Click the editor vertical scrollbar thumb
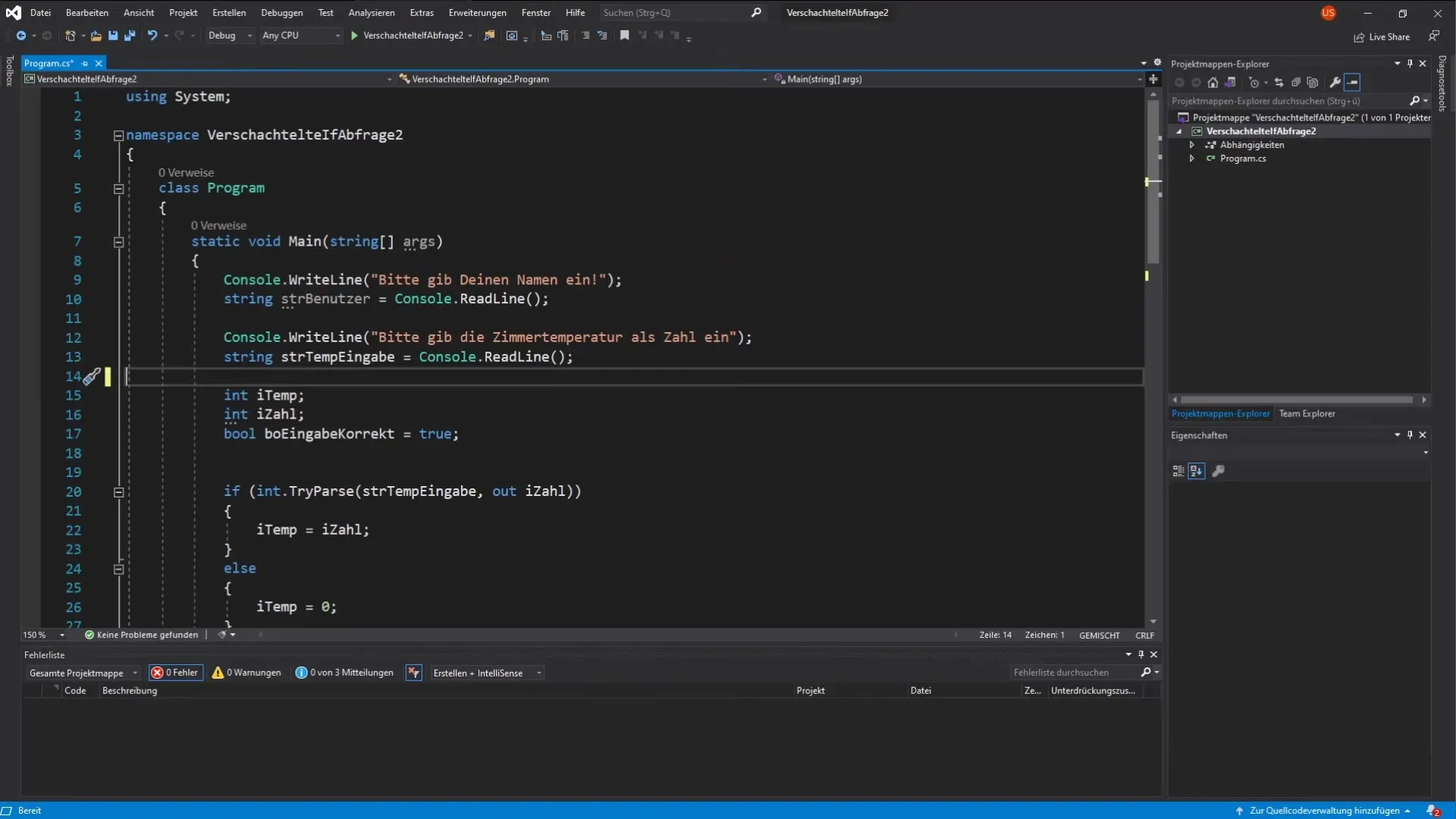 coord(1153,182)
